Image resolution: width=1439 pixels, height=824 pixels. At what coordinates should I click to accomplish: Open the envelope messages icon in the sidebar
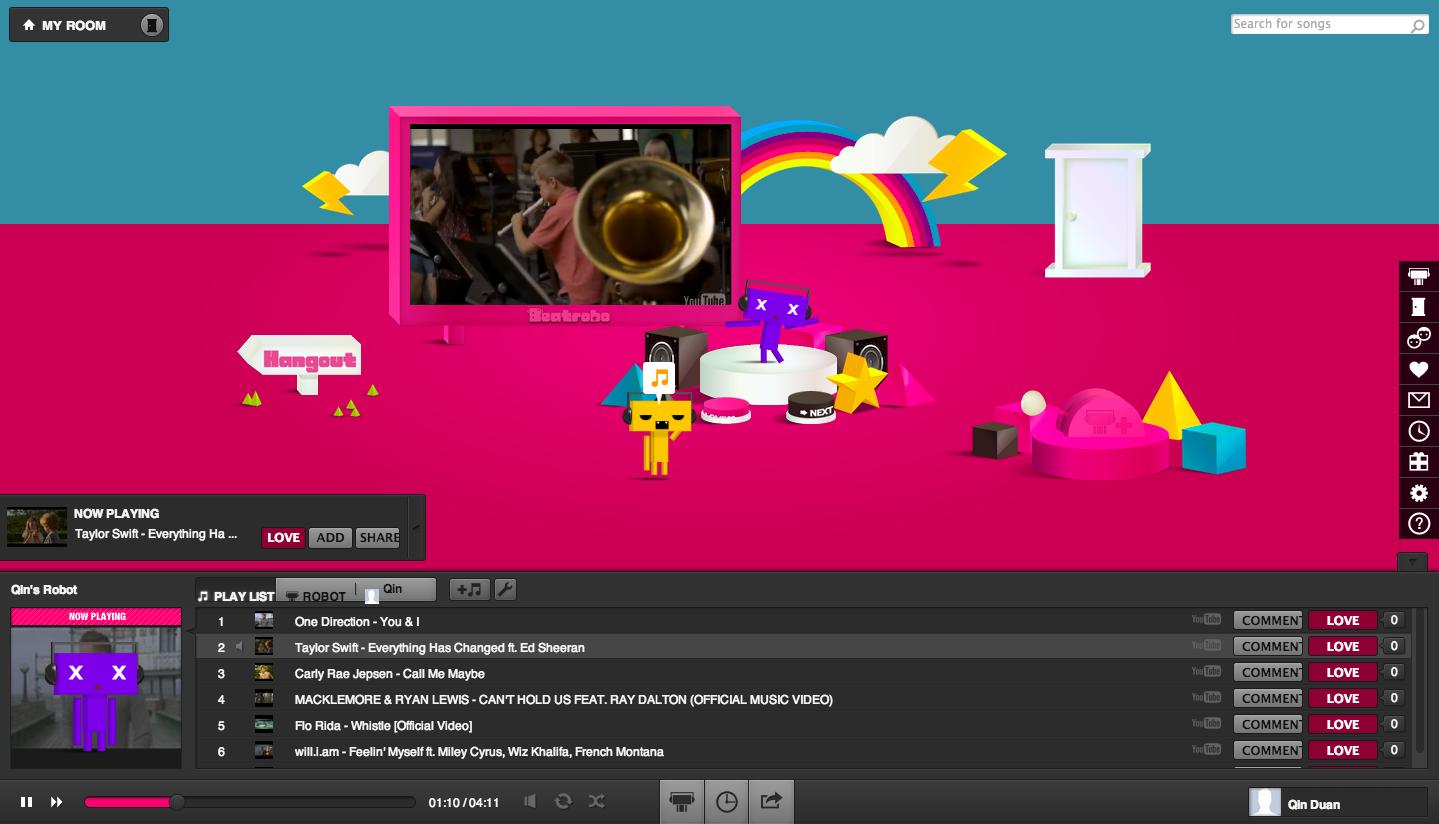[x=1418, y=400]
